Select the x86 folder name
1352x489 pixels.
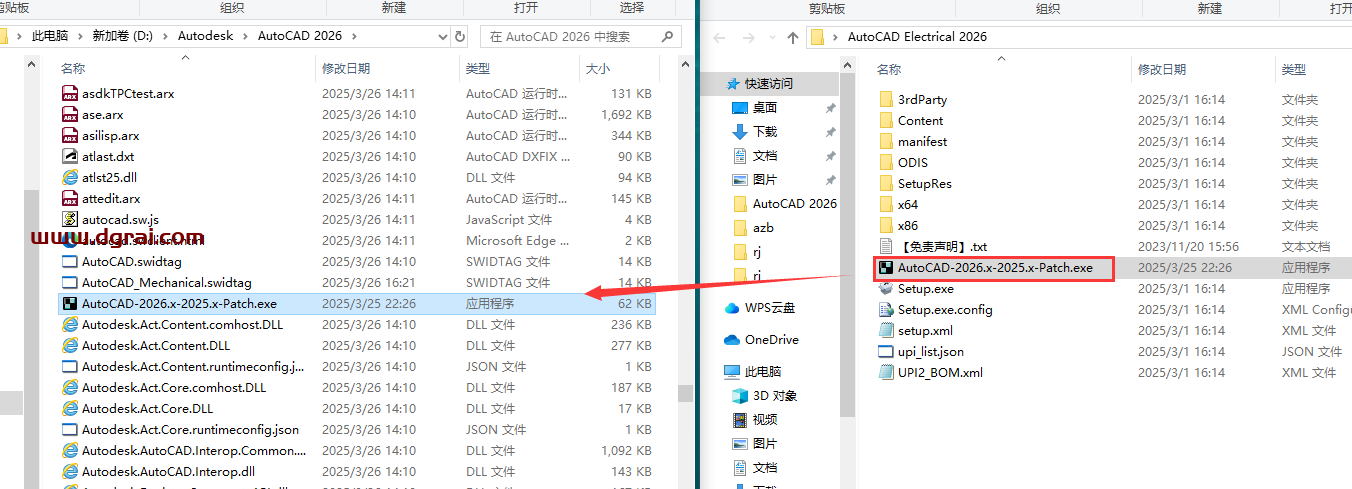point(908,225)
